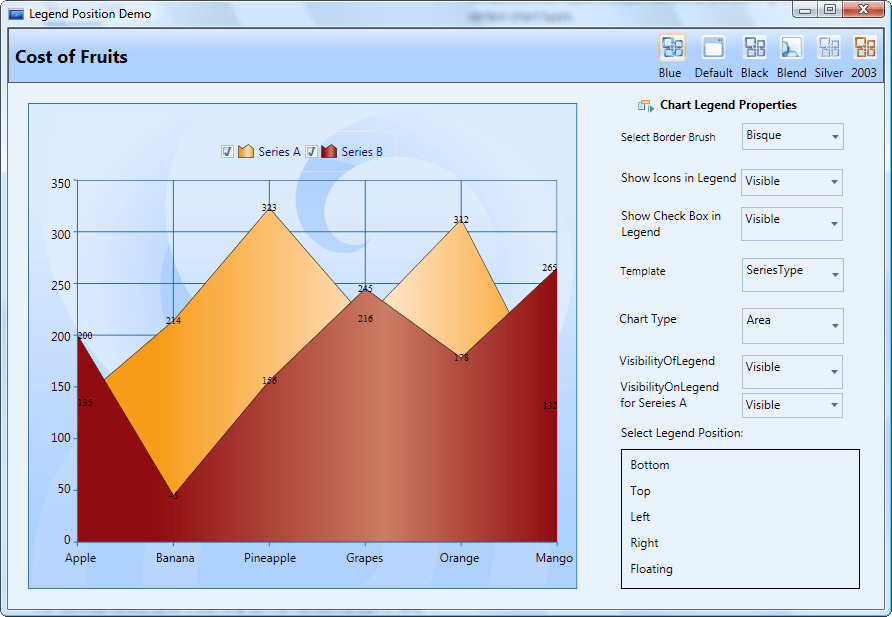Click the Chart Legend Properties header icon
Screen dimensions: 892x617
645,105
